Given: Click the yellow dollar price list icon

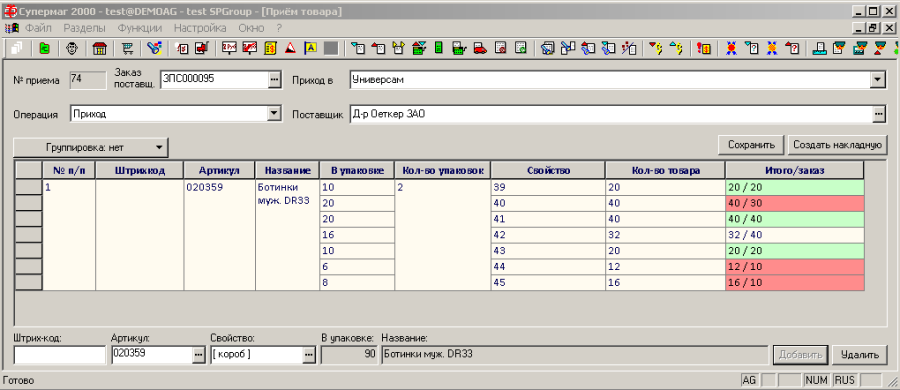Looking at the screenshot, I should point(270,49).
